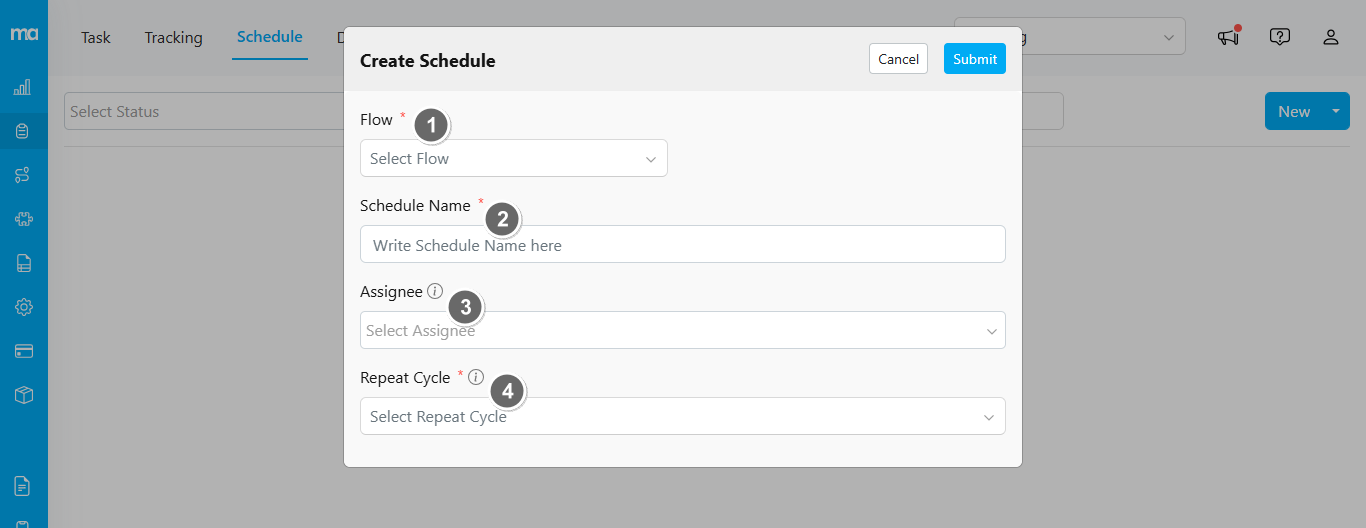
Task: Switch to the Tracking tab
Action: [x=173, y=37]
